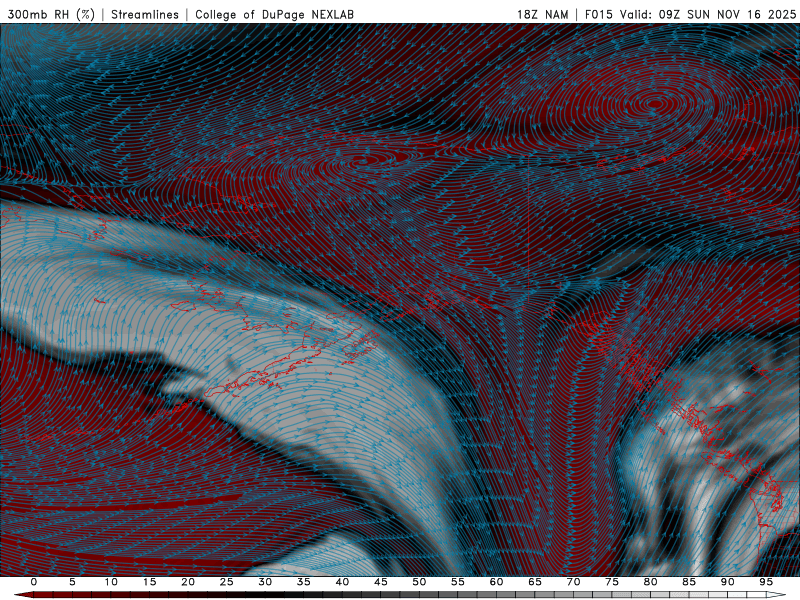Click the '75' value on the color scale
Image resolution: width=800 pixels, height=600 pixels.
tap(612, 582)
